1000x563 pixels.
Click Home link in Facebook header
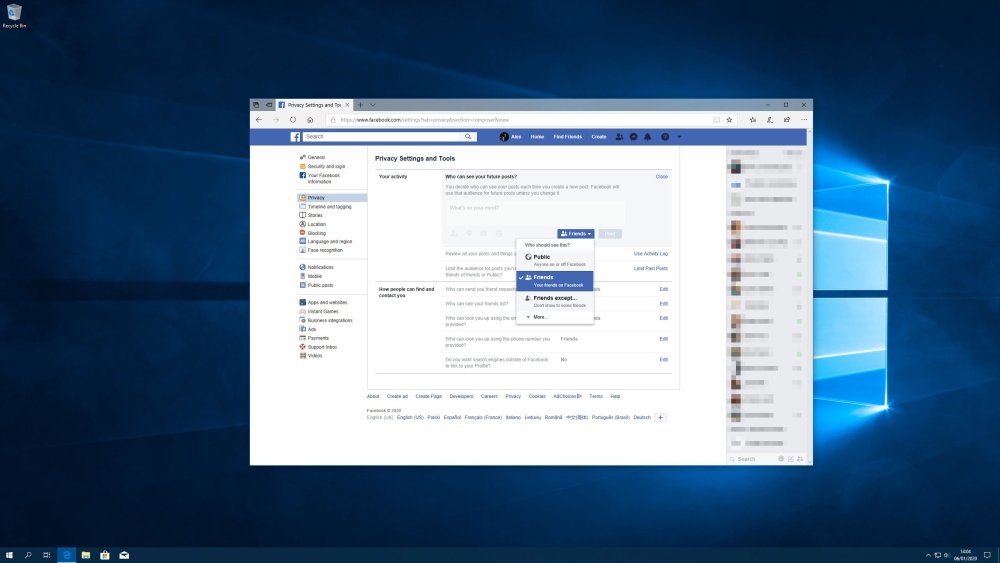[537, 136]
